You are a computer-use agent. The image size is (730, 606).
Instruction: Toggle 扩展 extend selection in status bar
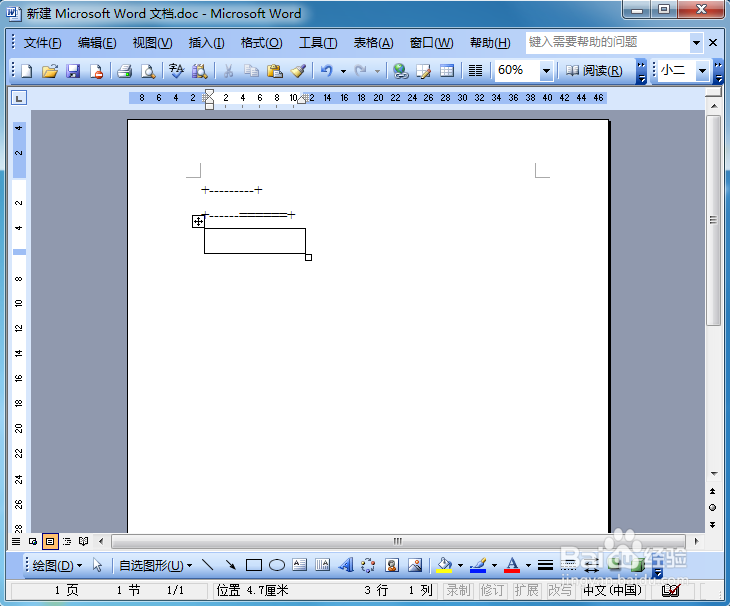point(526,590)
